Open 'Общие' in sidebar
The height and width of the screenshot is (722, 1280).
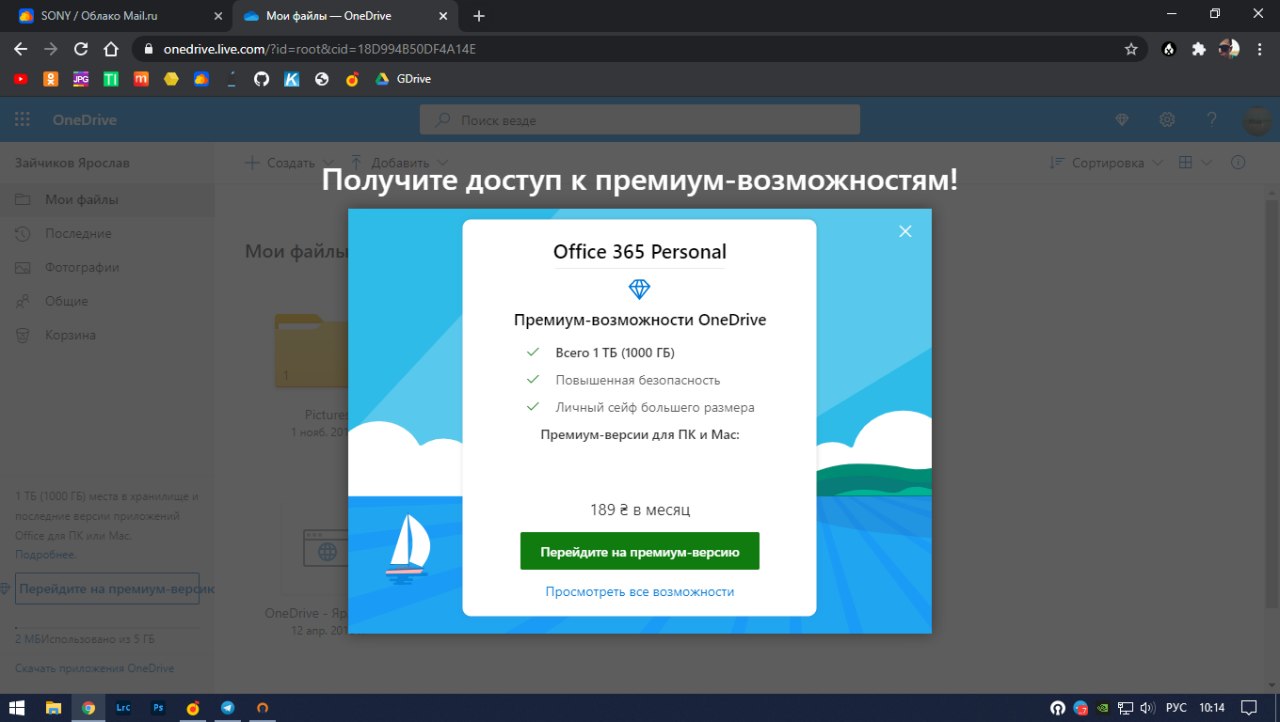point(107,302)
